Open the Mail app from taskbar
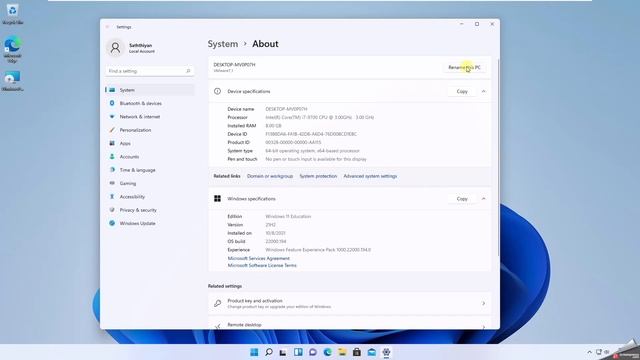640x360 pixels. (371, 352)
